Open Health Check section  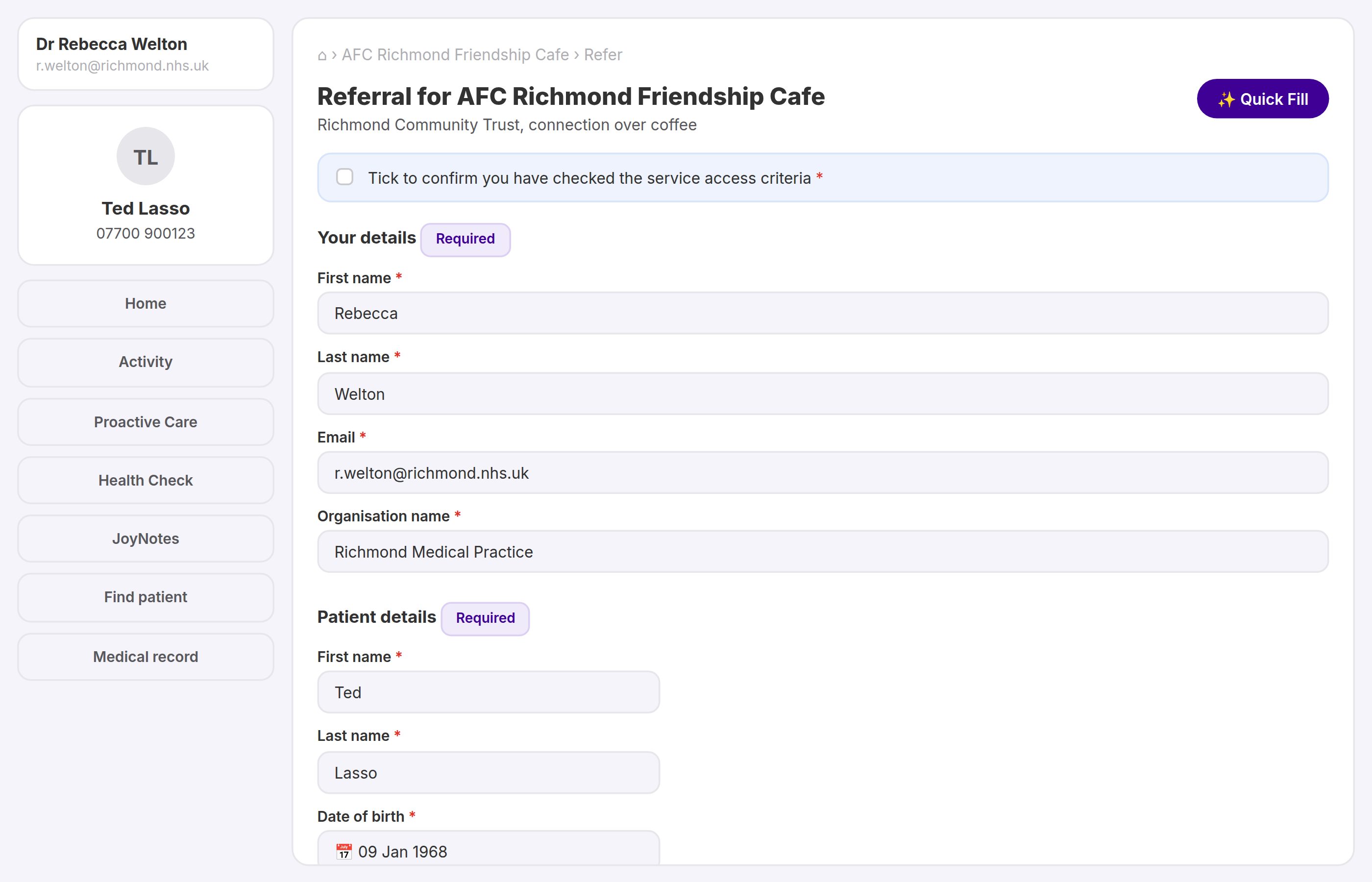pyautogui.click(x=146, y=481)
